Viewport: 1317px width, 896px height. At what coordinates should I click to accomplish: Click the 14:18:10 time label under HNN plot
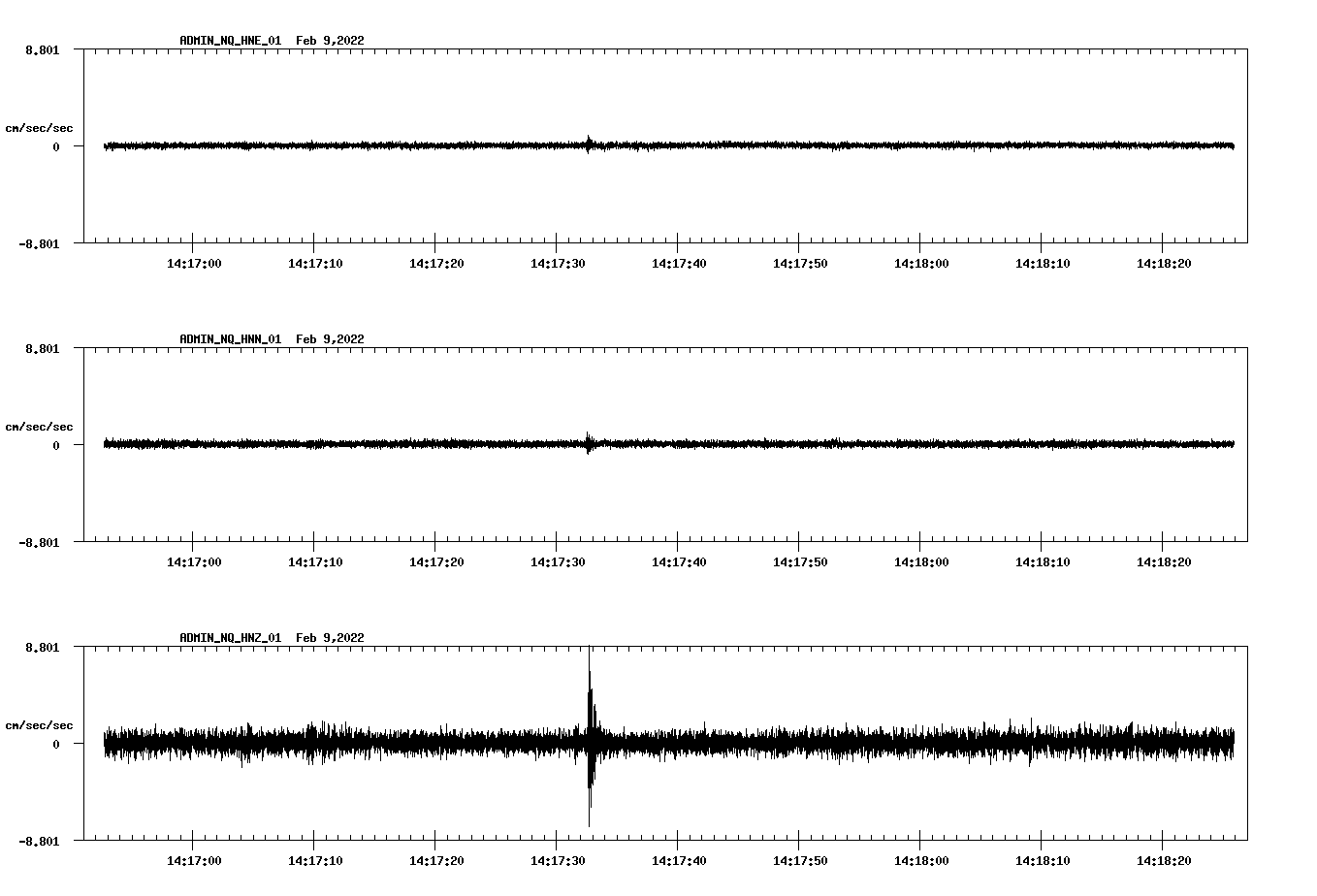pyautogui.click(x=1043, y=561)
